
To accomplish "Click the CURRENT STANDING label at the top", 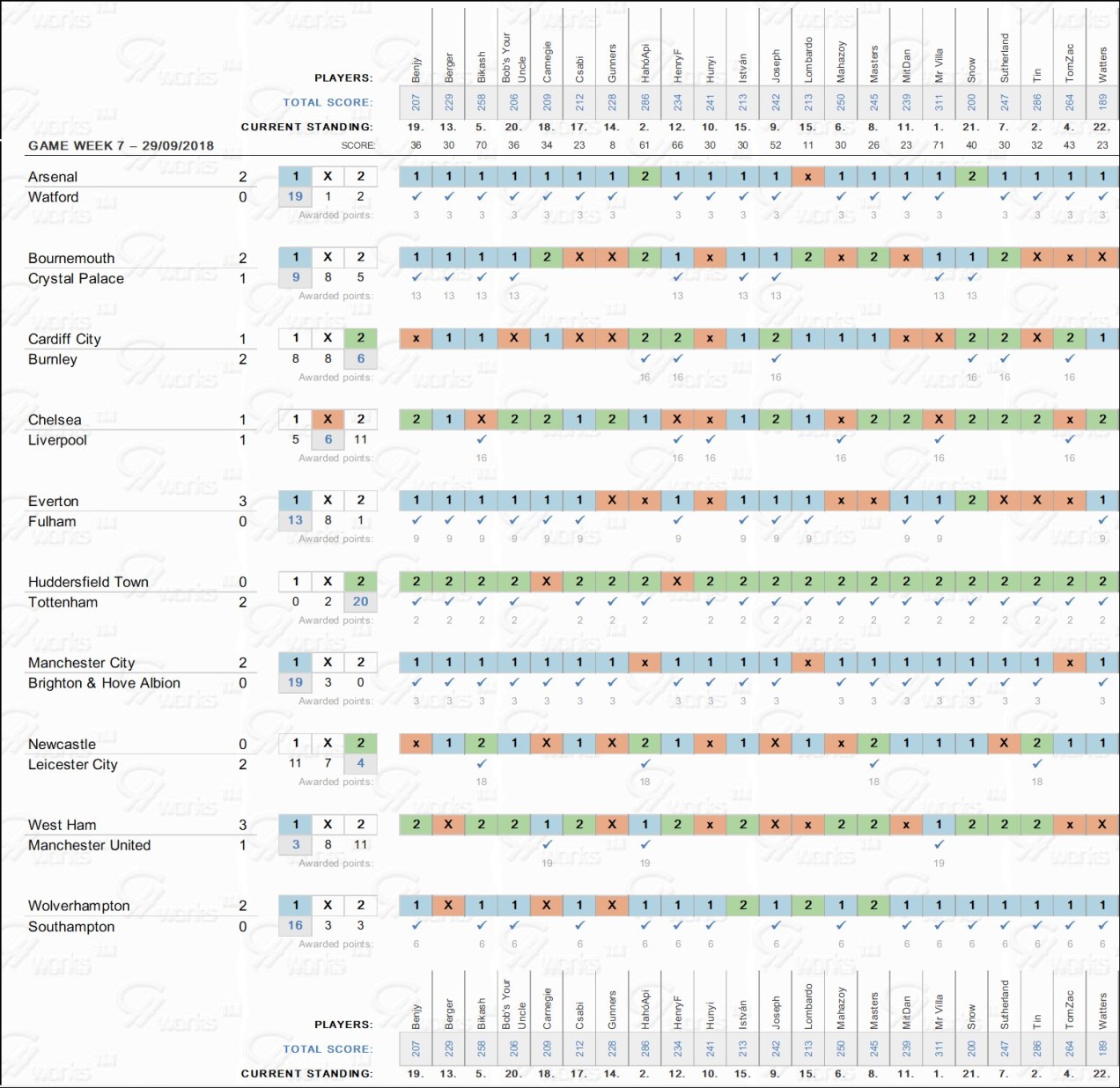I will coord(306,127).
